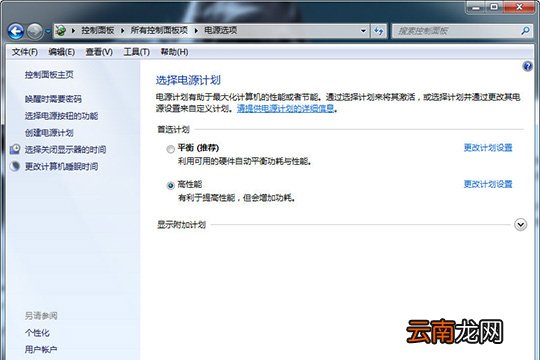Image resolution: width=540 pixels, height=360 pixels.
Task: Click the 显示附加计划 label text
Action: [181, 225]
